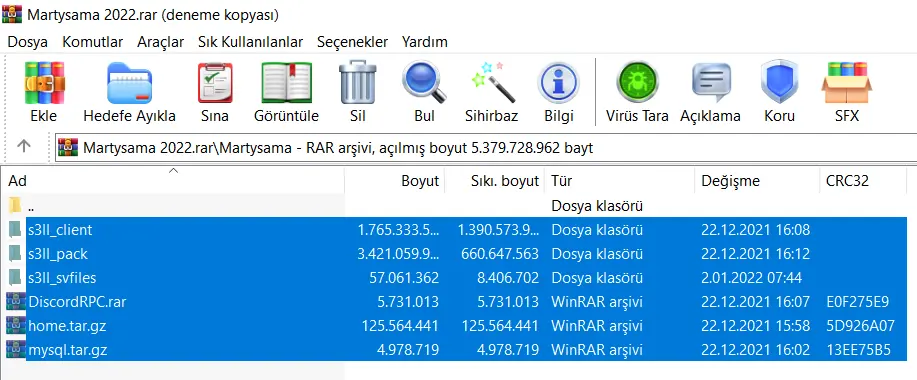Open the Görüntüle view tool
The height and width of the screenshot is (380, 917).
click(x=286, y=84)
